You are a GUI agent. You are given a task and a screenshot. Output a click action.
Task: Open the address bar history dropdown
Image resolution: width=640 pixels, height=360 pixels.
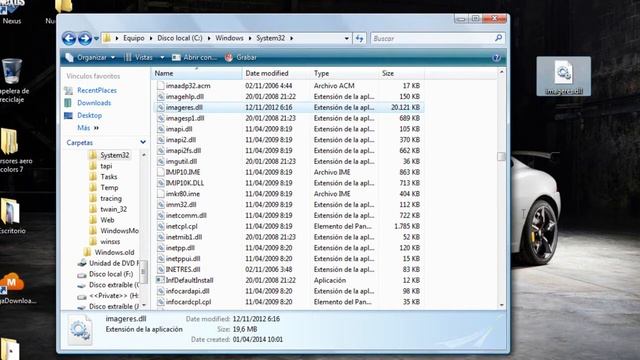point(347,38)
